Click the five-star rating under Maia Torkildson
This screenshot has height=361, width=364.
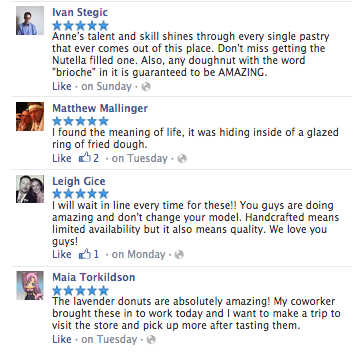(80, 290)
